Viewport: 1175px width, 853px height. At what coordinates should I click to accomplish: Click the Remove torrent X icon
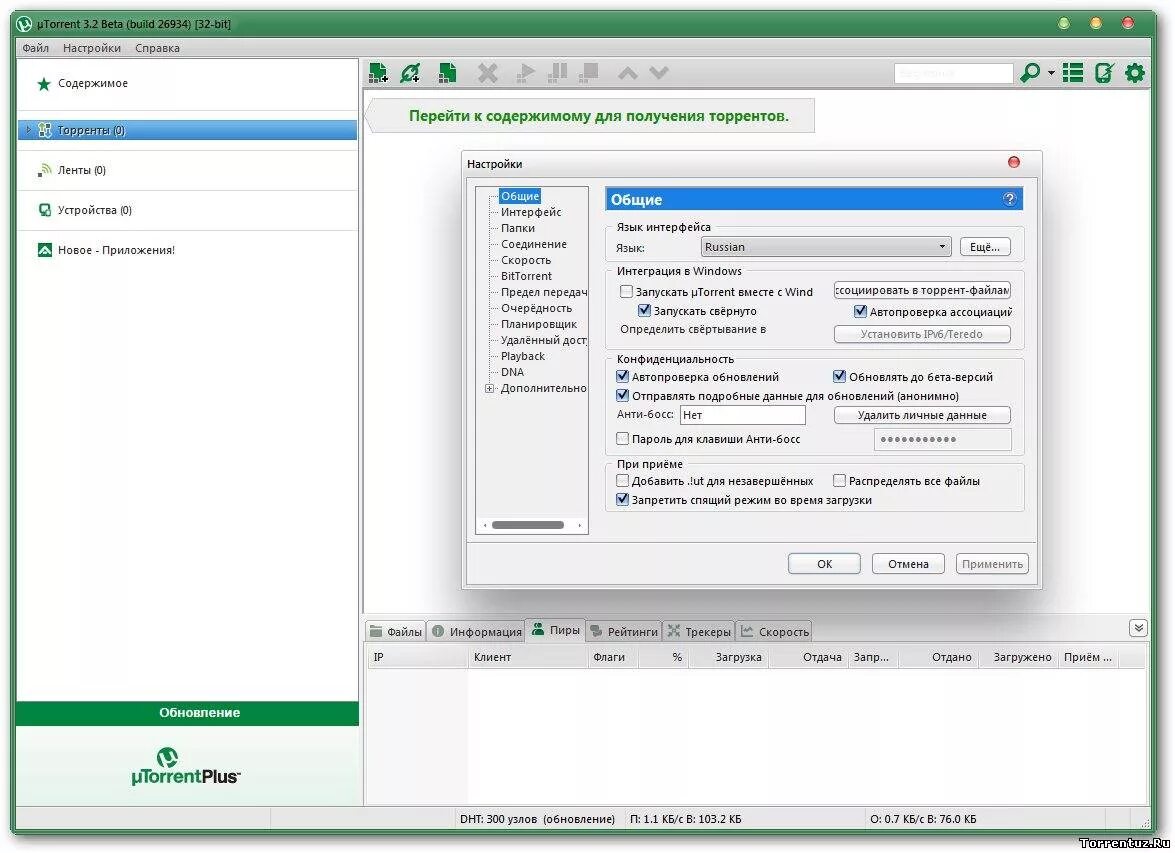[x=488, y=73]
